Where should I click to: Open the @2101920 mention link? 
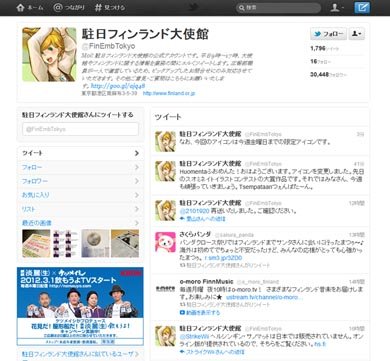click(194, 211)
